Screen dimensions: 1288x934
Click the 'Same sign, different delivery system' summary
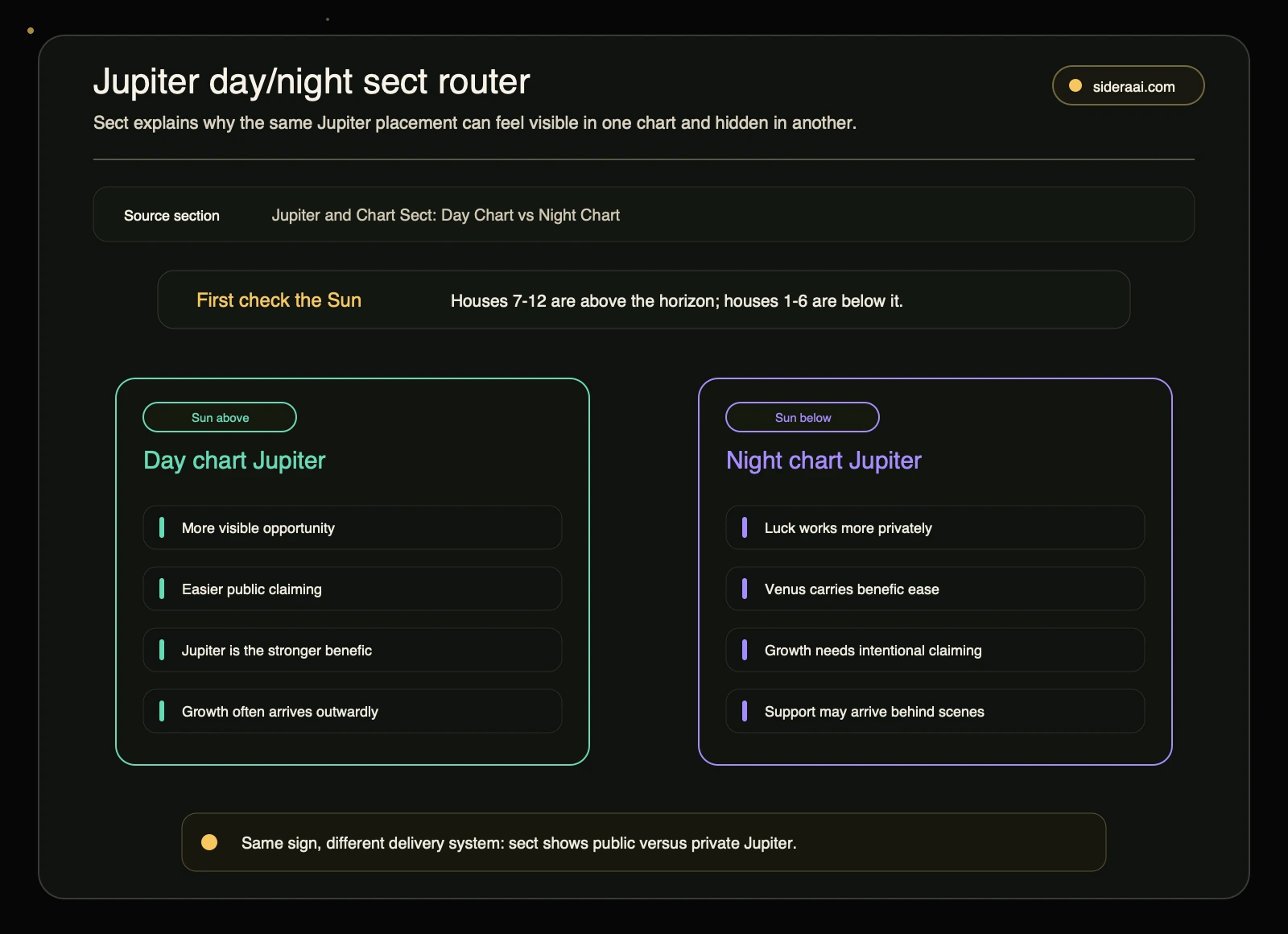coord(518,843)
